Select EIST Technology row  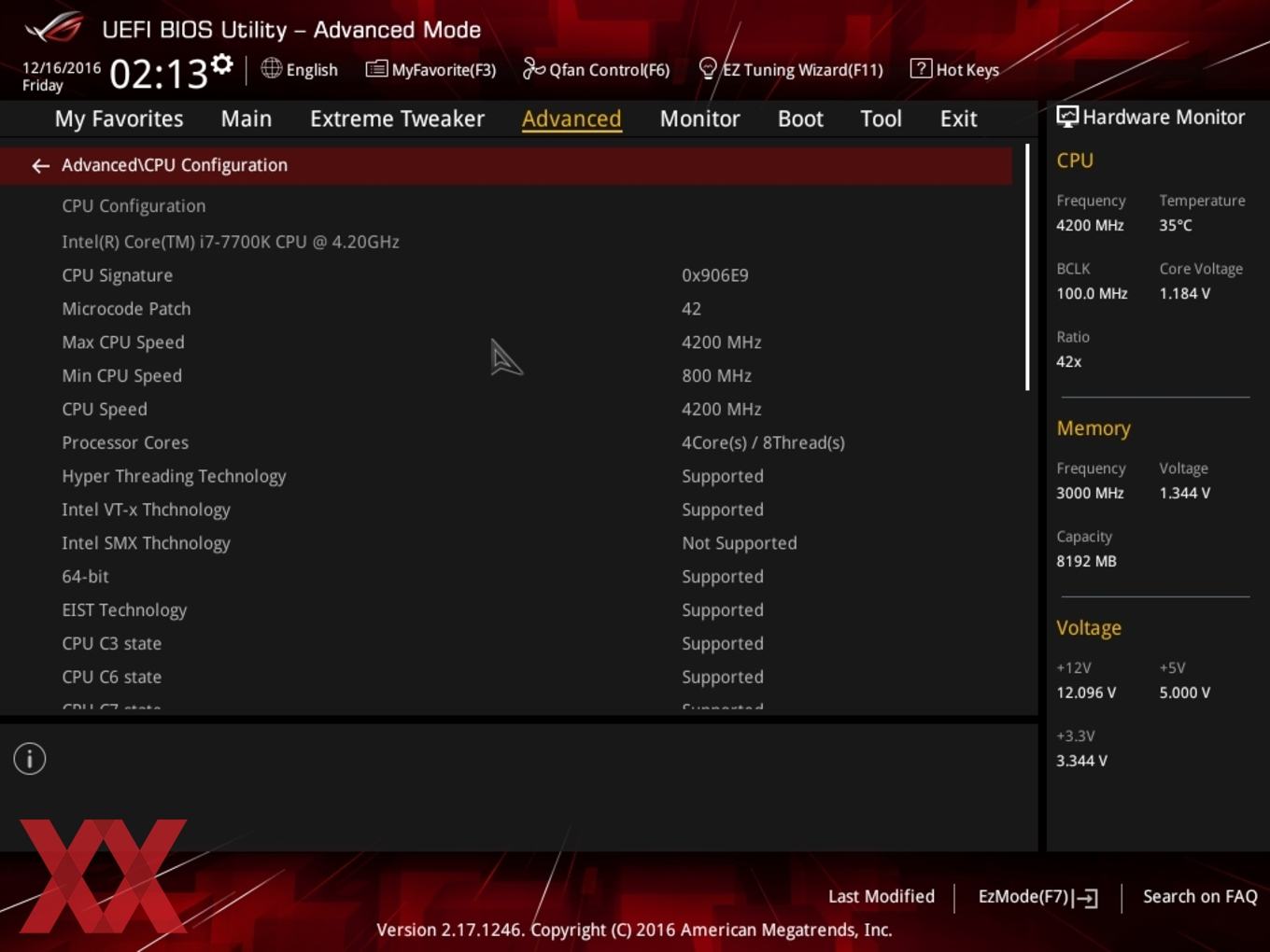point(505,610)
